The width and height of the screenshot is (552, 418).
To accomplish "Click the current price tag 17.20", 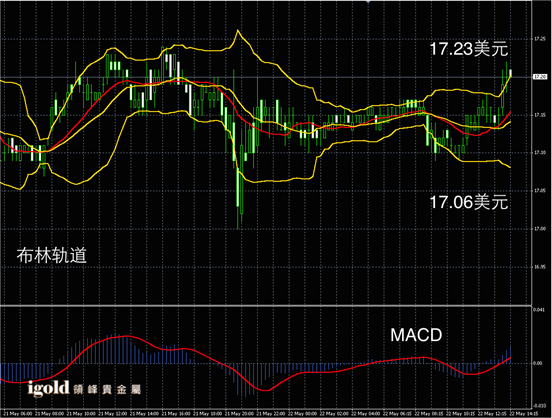I will tap(540, 77).
